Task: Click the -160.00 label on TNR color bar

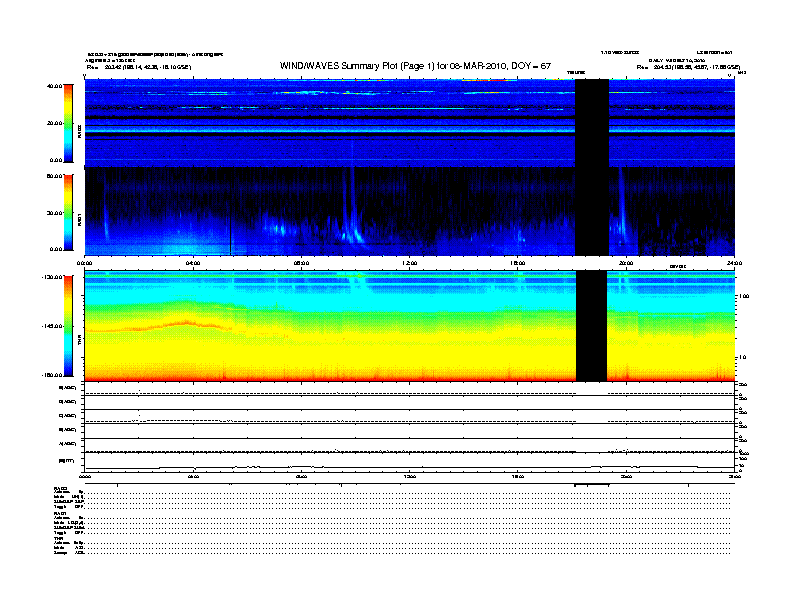Action: pos(53,375)
